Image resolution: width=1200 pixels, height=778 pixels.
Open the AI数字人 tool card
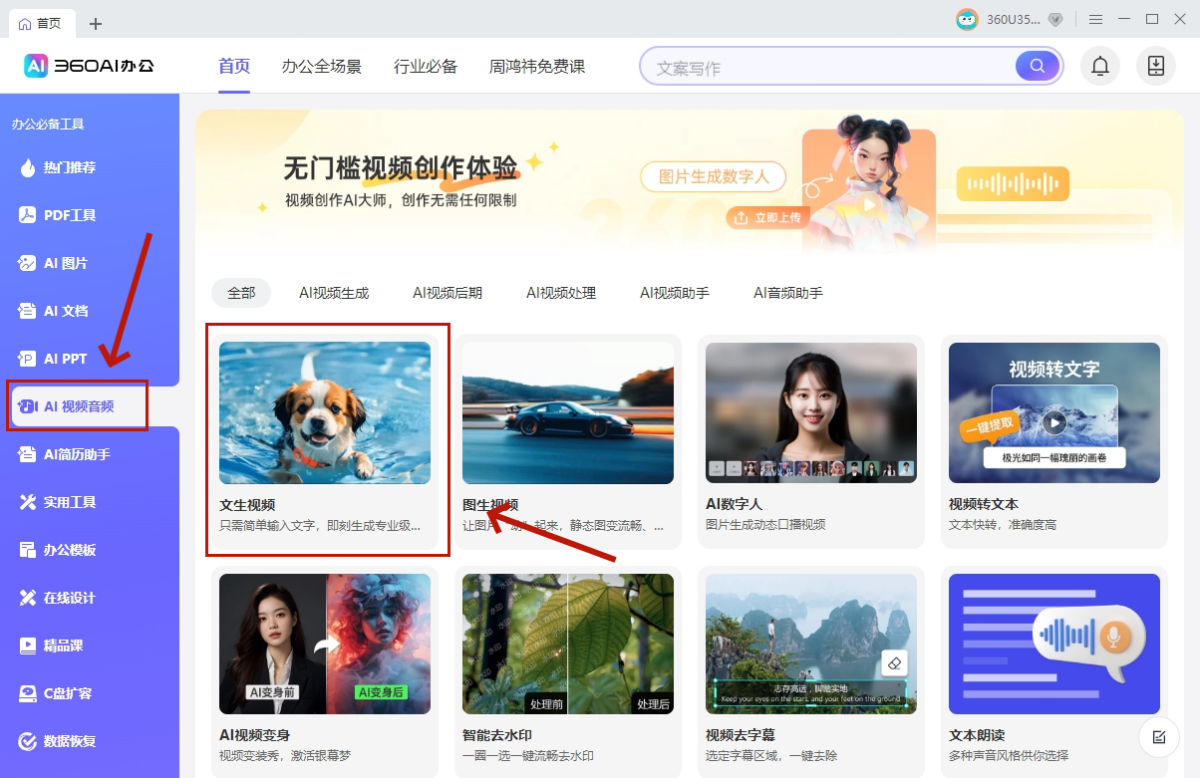(x=811, y=441)
